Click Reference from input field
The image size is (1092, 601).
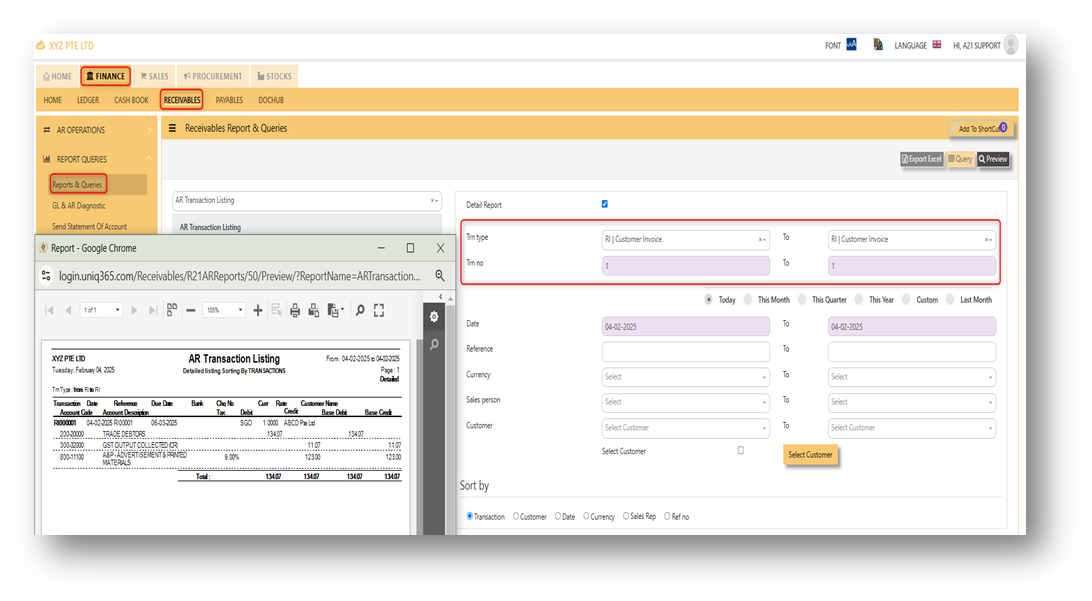click(x=685, y=351)
